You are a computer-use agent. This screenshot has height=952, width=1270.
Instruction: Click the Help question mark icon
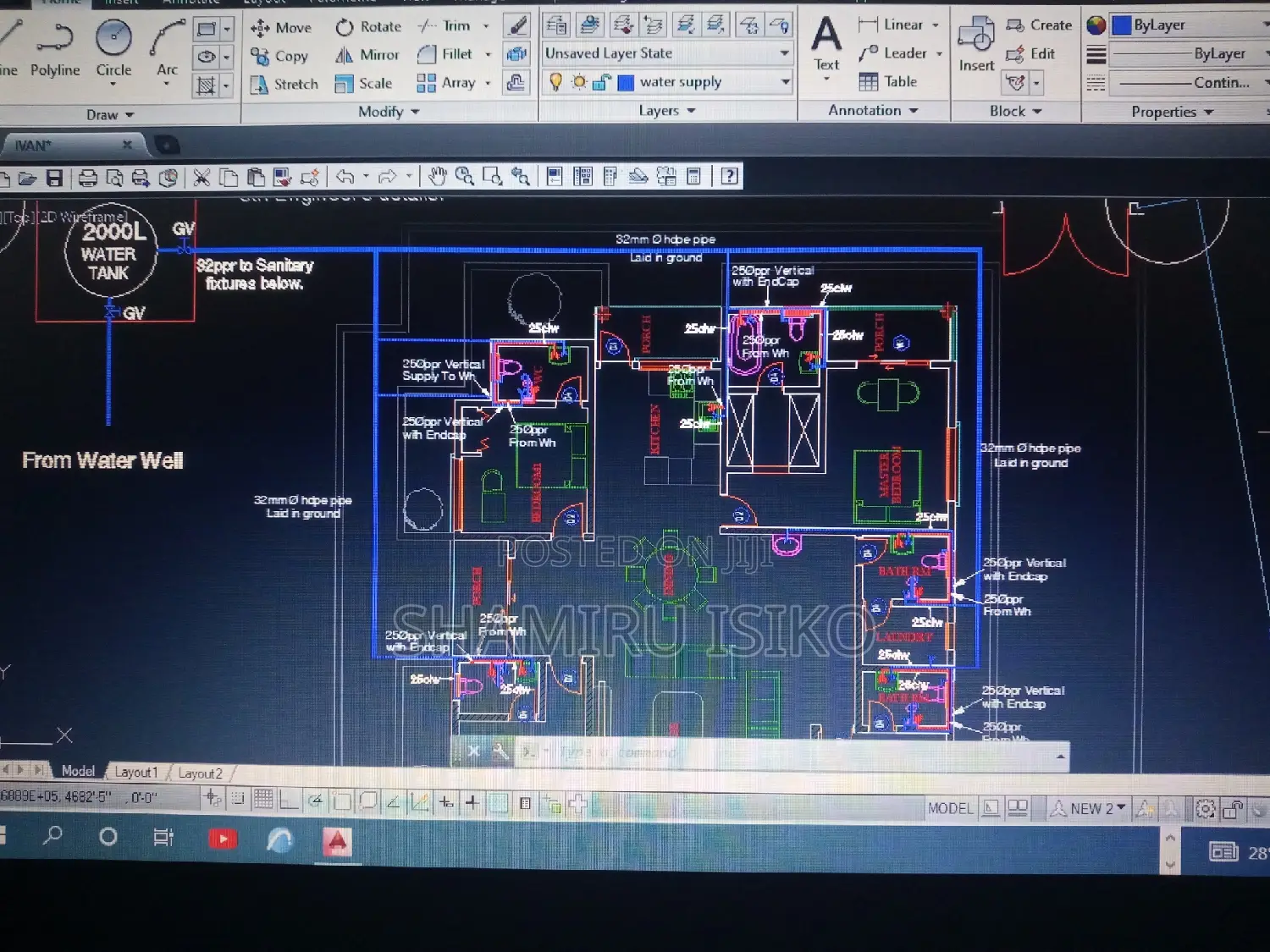point(729,176)
